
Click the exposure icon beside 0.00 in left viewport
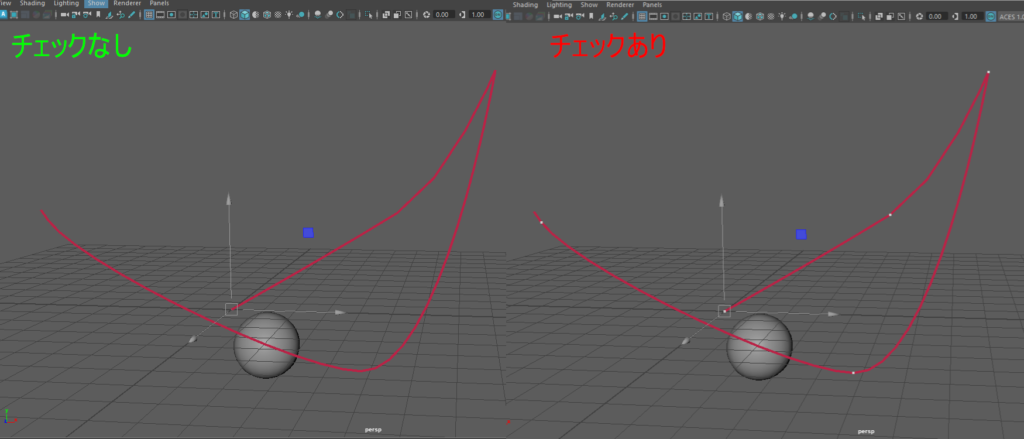coord(427,16)
